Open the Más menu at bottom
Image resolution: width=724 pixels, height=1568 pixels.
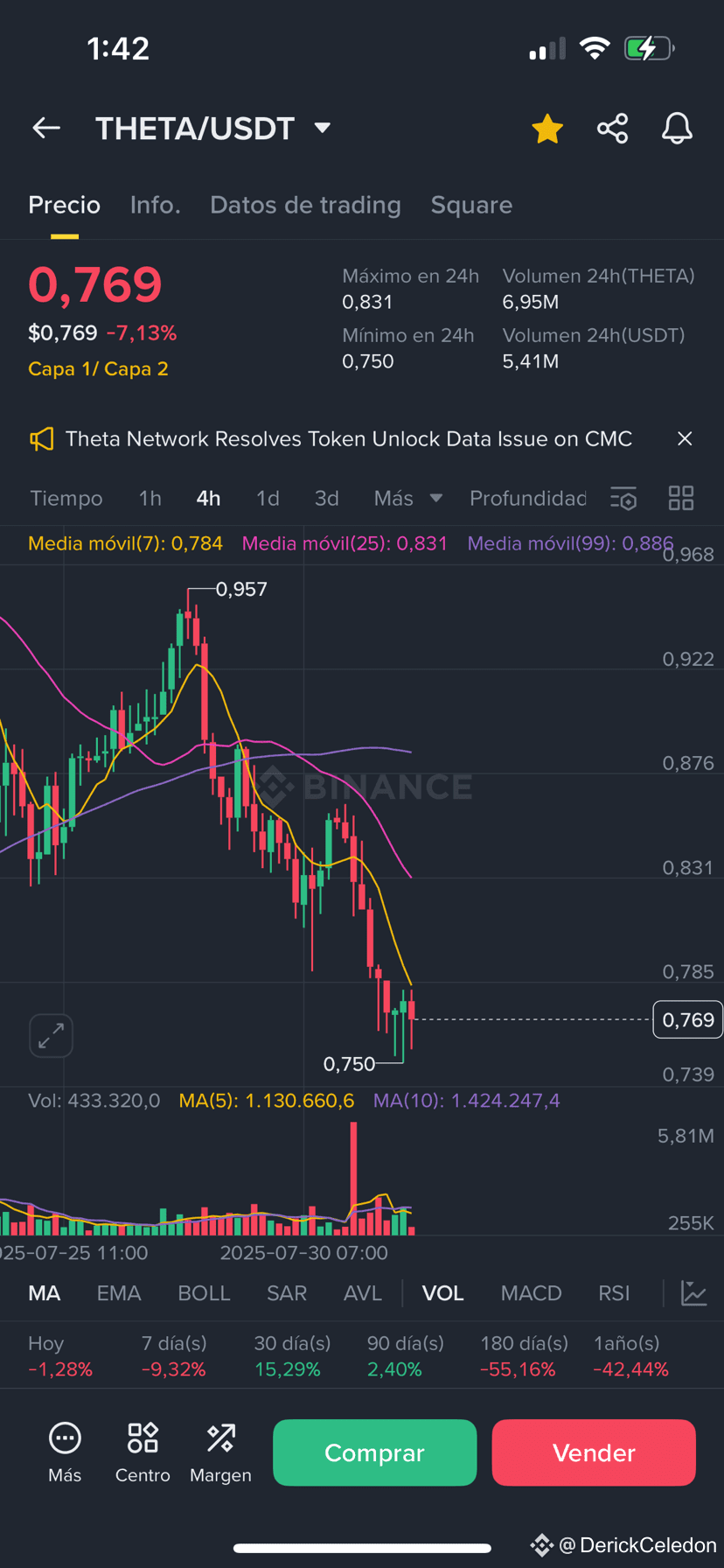(x=65, y=1452)
